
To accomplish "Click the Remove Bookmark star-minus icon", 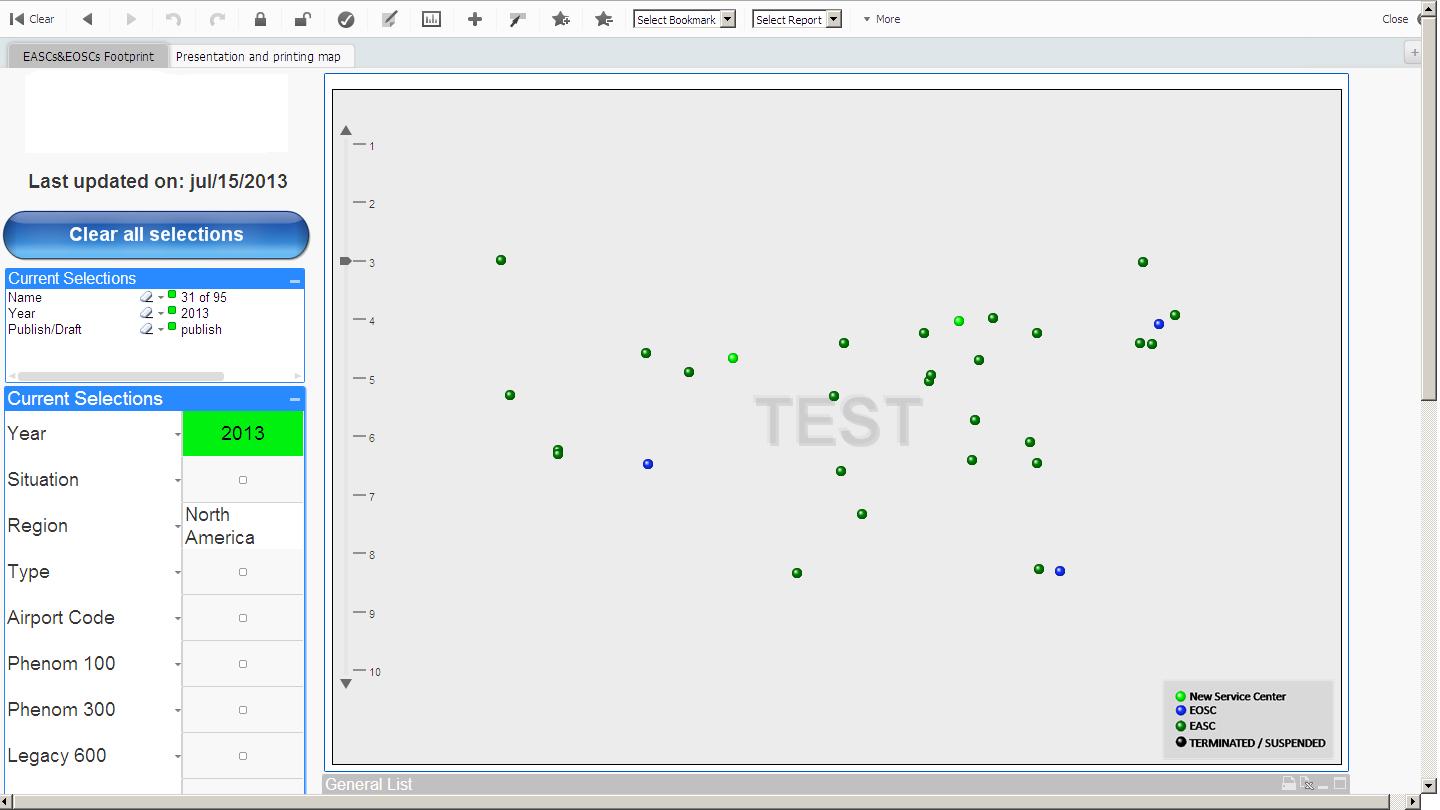I will 604,19.
